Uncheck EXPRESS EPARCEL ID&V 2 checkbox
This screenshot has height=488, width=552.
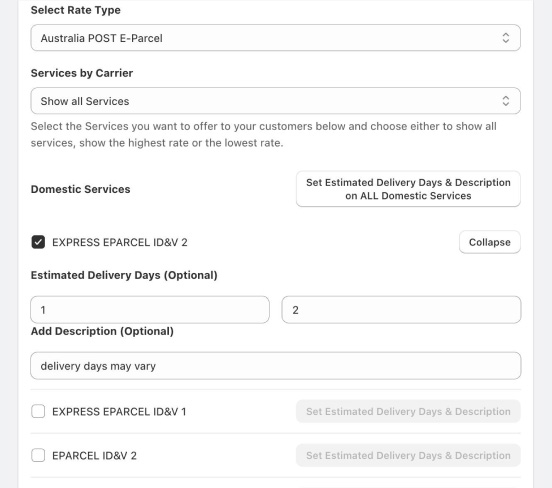coord(38,242)
